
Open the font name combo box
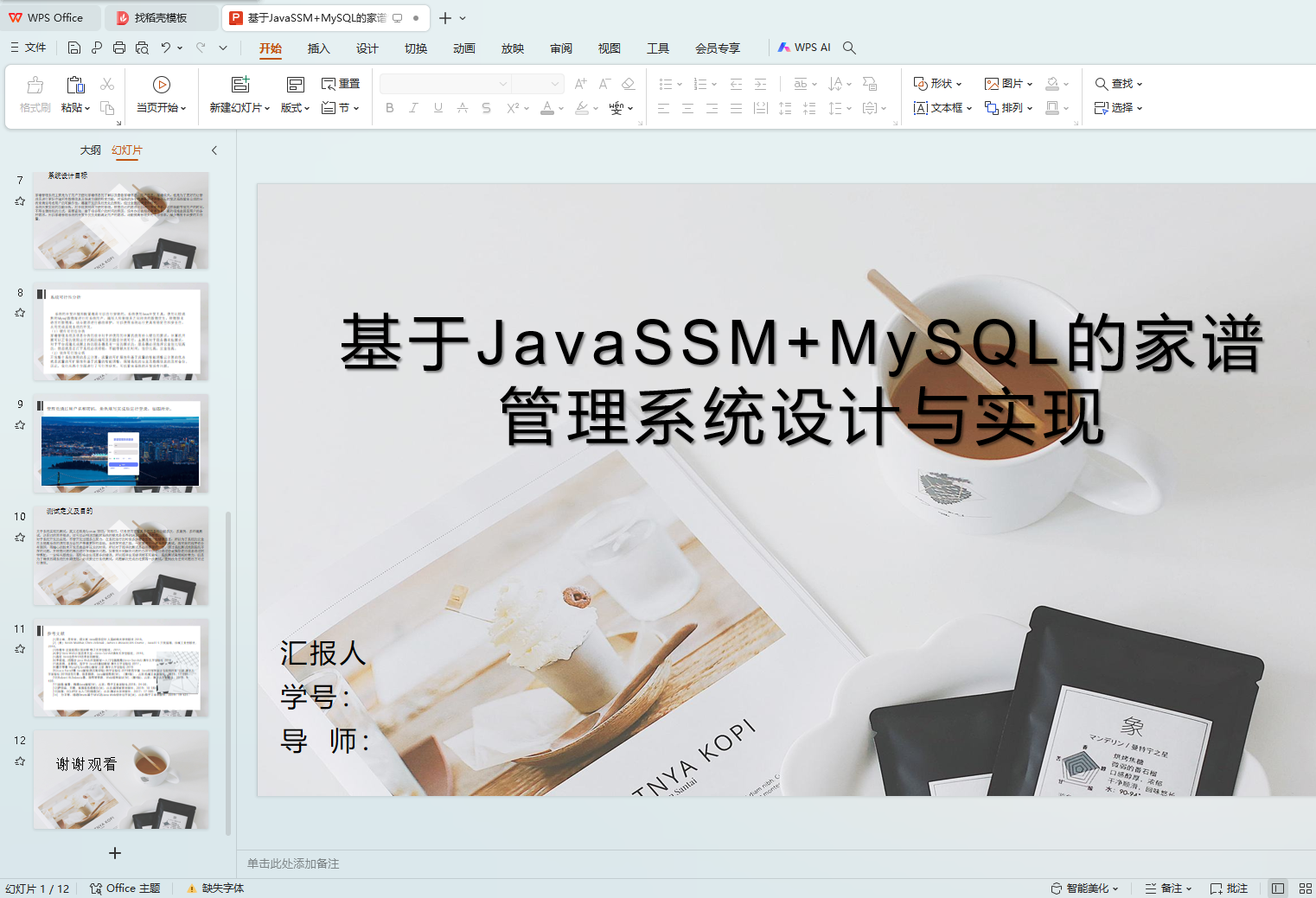445,84
